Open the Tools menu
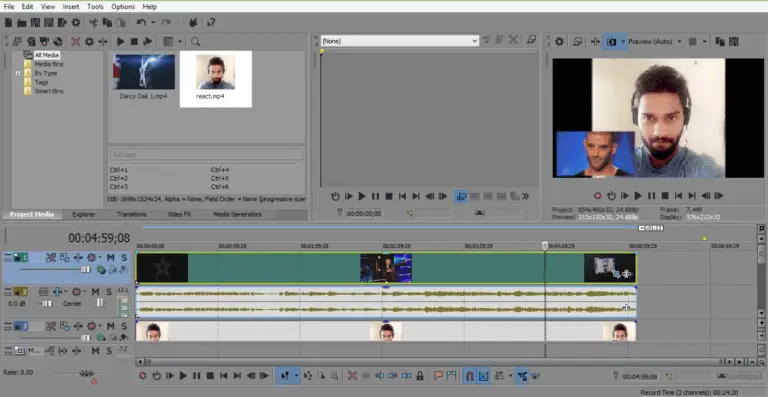The image size is (768, 397). (95, 7)
